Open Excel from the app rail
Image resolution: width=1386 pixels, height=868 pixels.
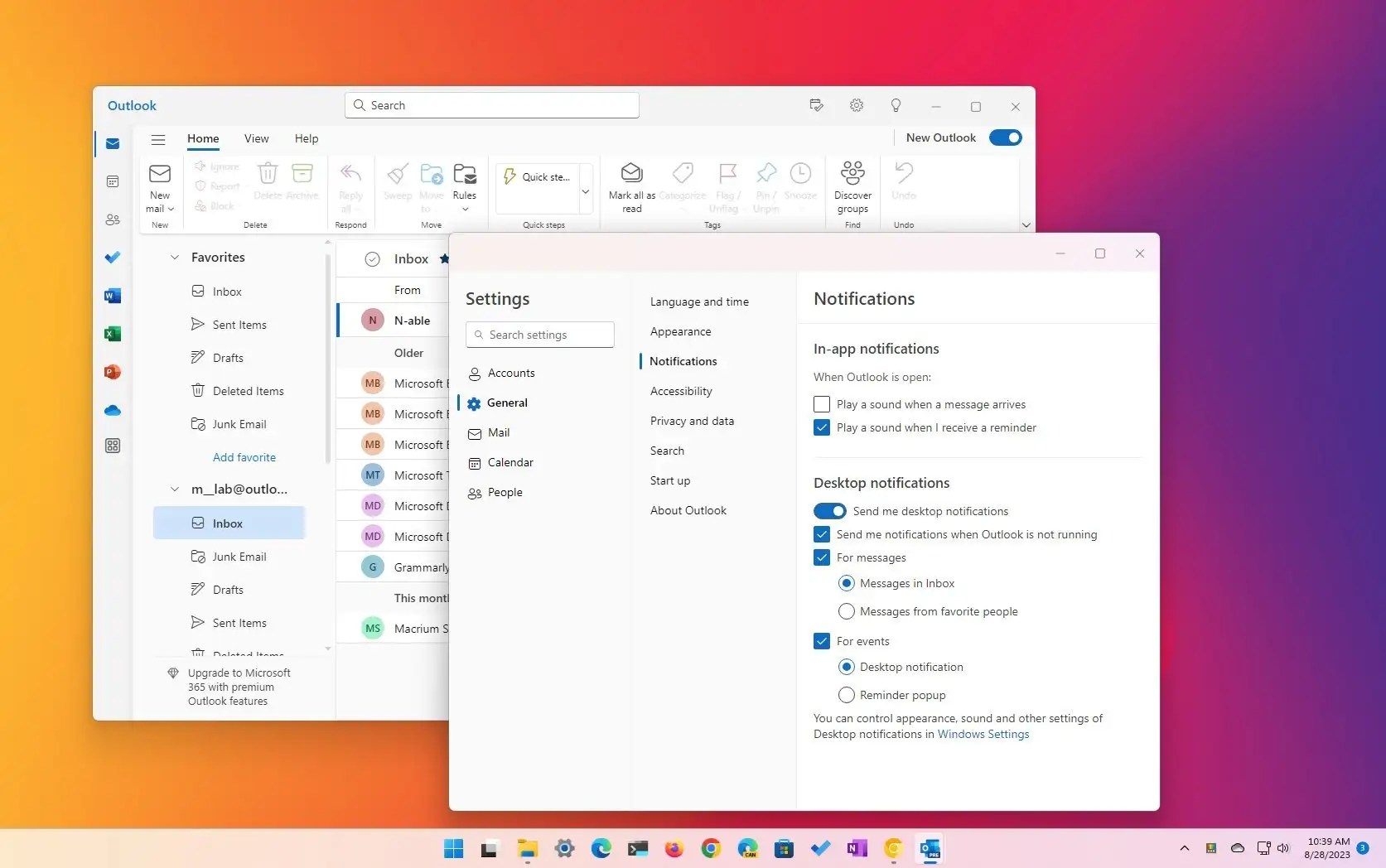(113, 333)
